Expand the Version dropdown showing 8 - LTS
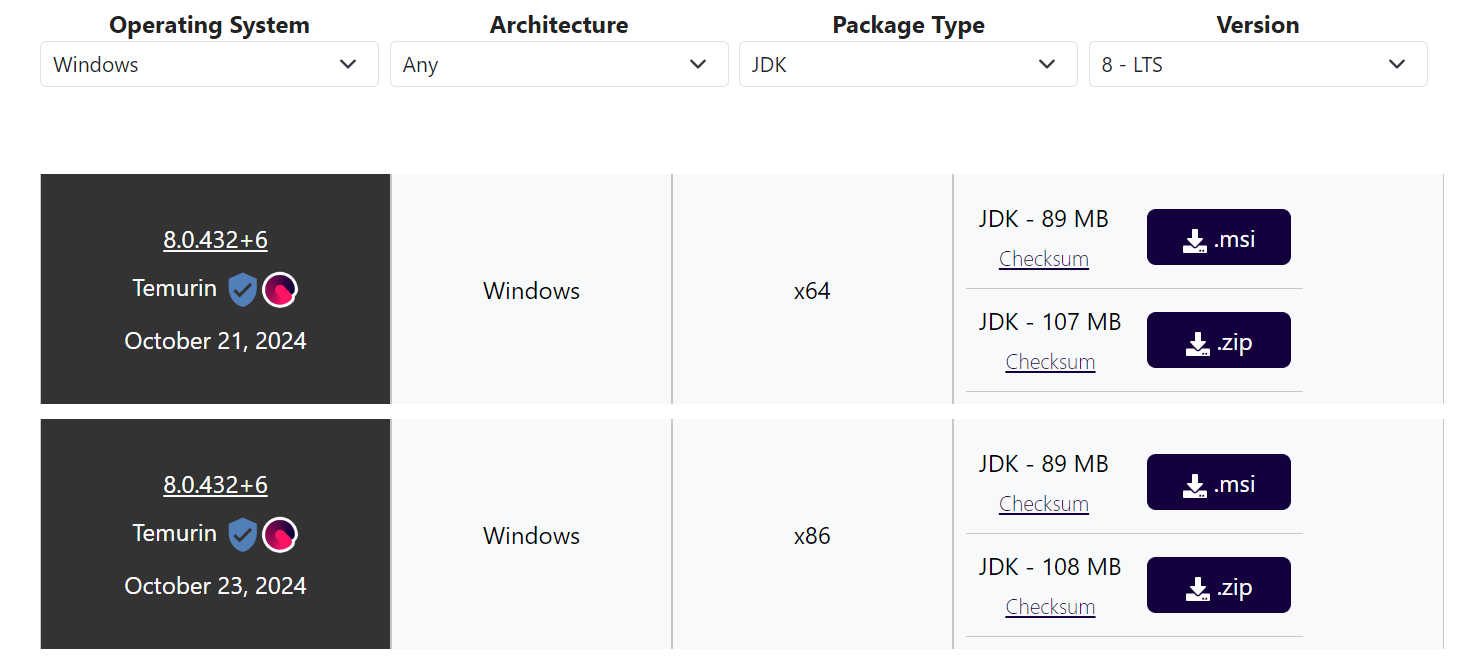The height and width of the screenshot is (672, 1459). click(1257, 65)
